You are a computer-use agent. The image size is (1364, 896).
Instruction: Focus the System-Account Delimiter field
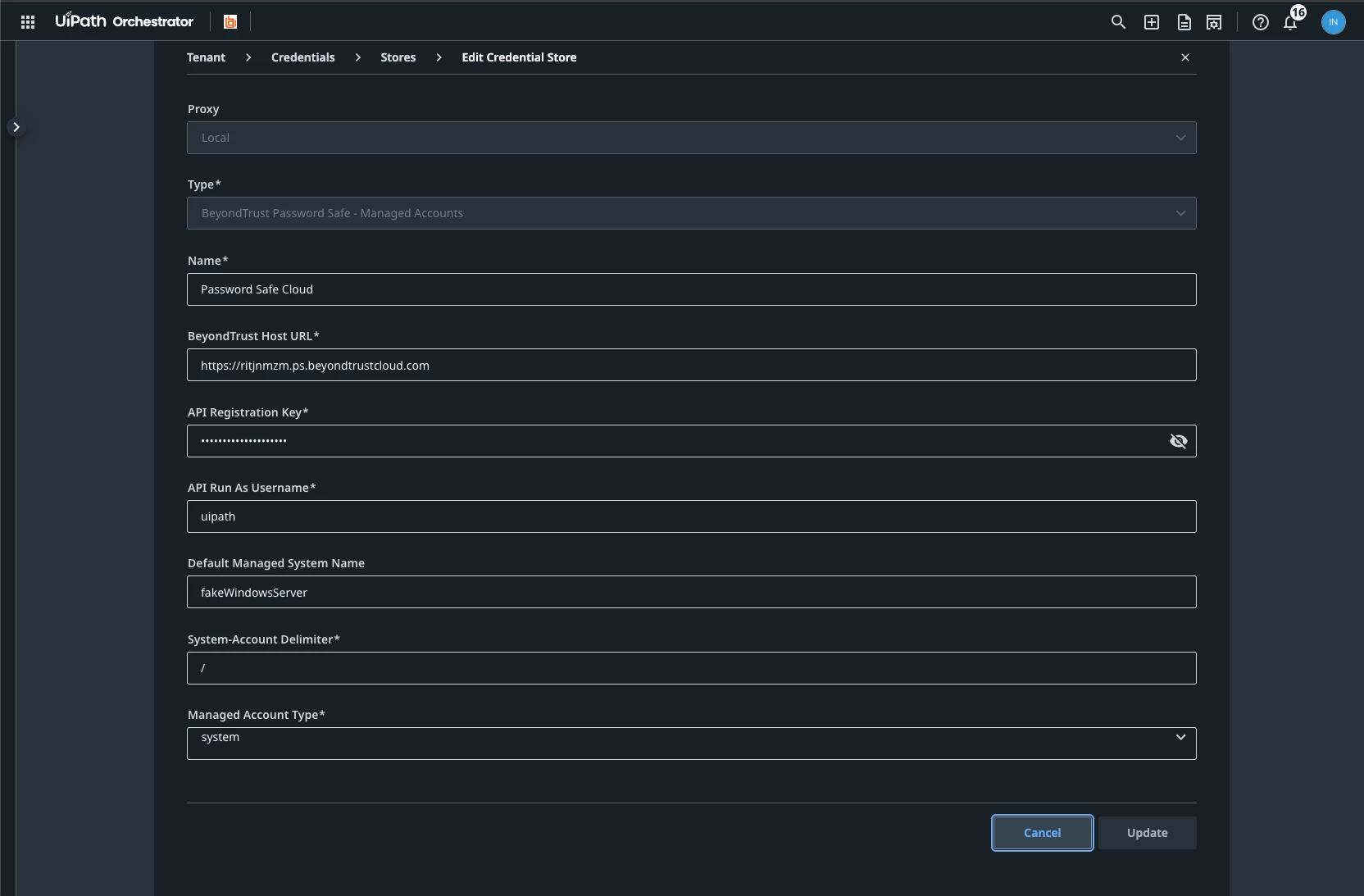692,668
